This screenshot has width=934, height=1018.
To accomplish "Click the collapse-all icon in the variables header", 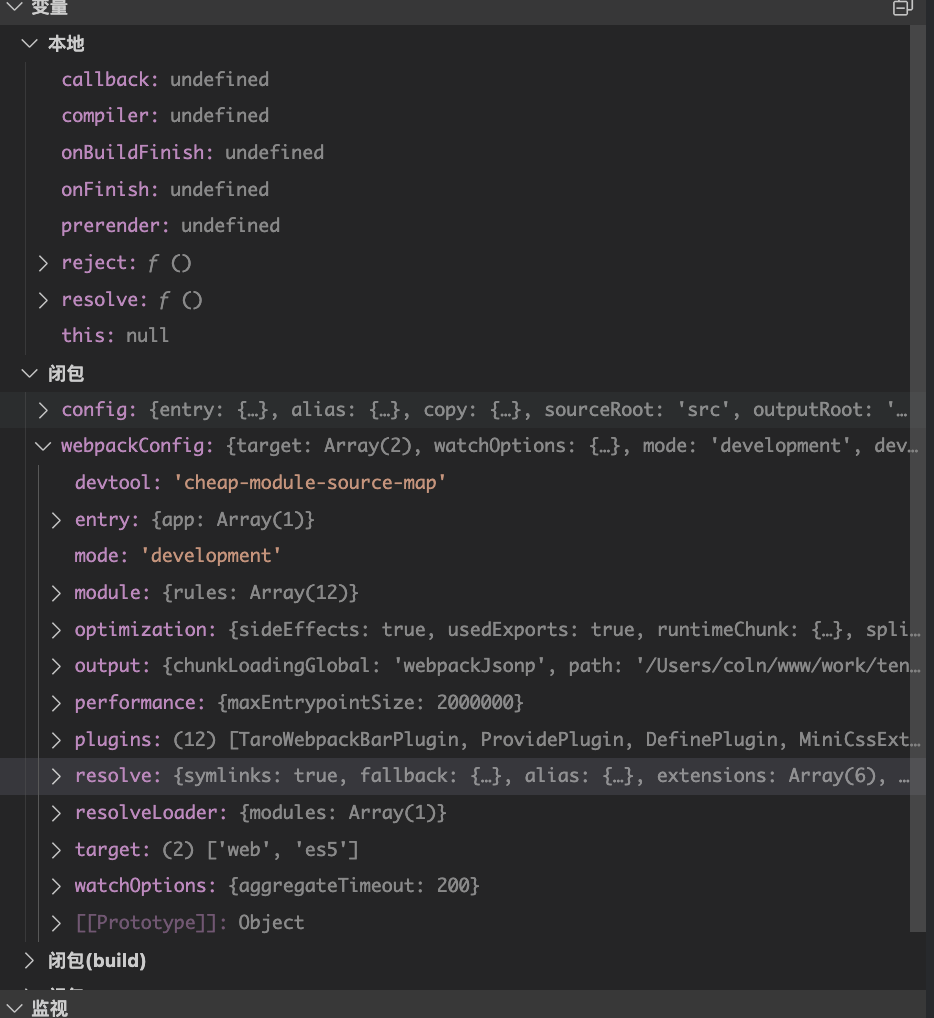I will [x=902, y=7].
